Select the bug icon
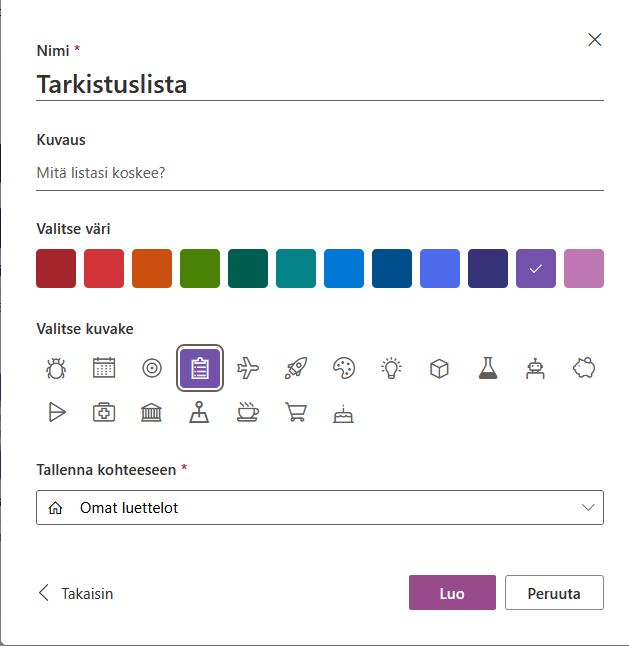Screen dimensions: 629x646 [x=56, y=369]
